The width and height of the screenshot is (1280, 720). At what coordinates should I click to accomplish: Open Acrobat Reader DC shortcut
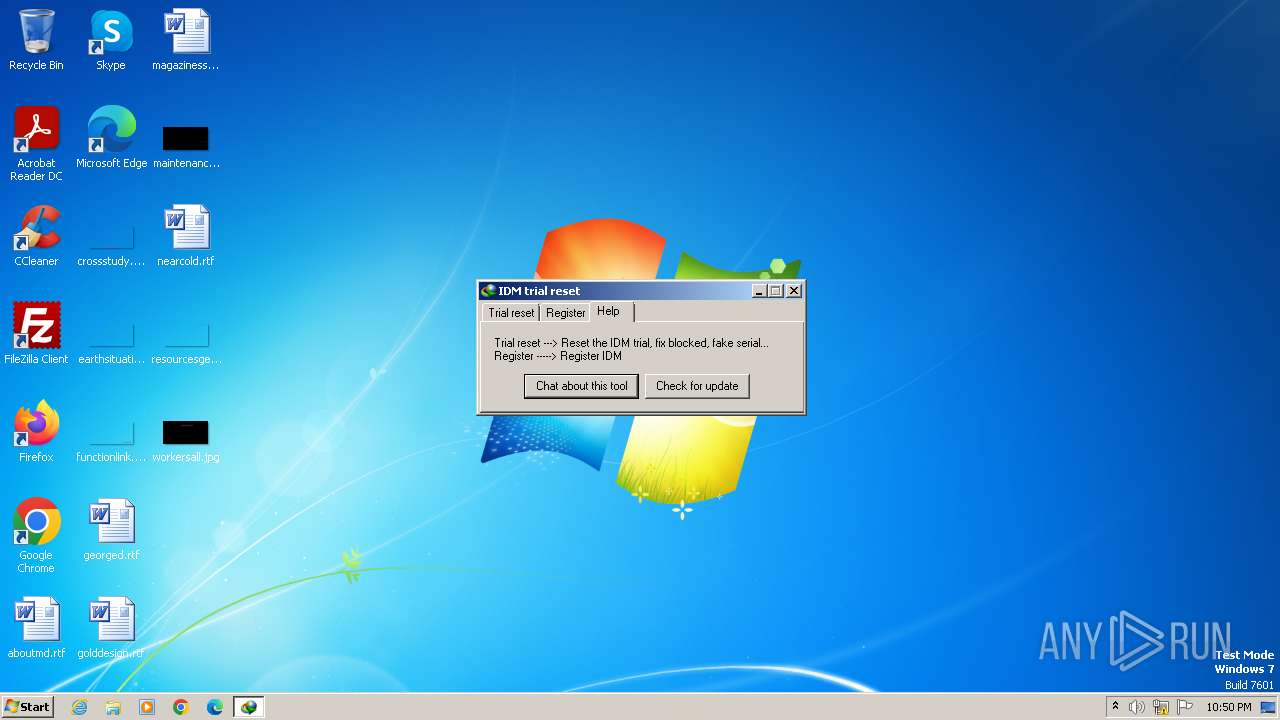pyautogui.click(x=36, y=143)
